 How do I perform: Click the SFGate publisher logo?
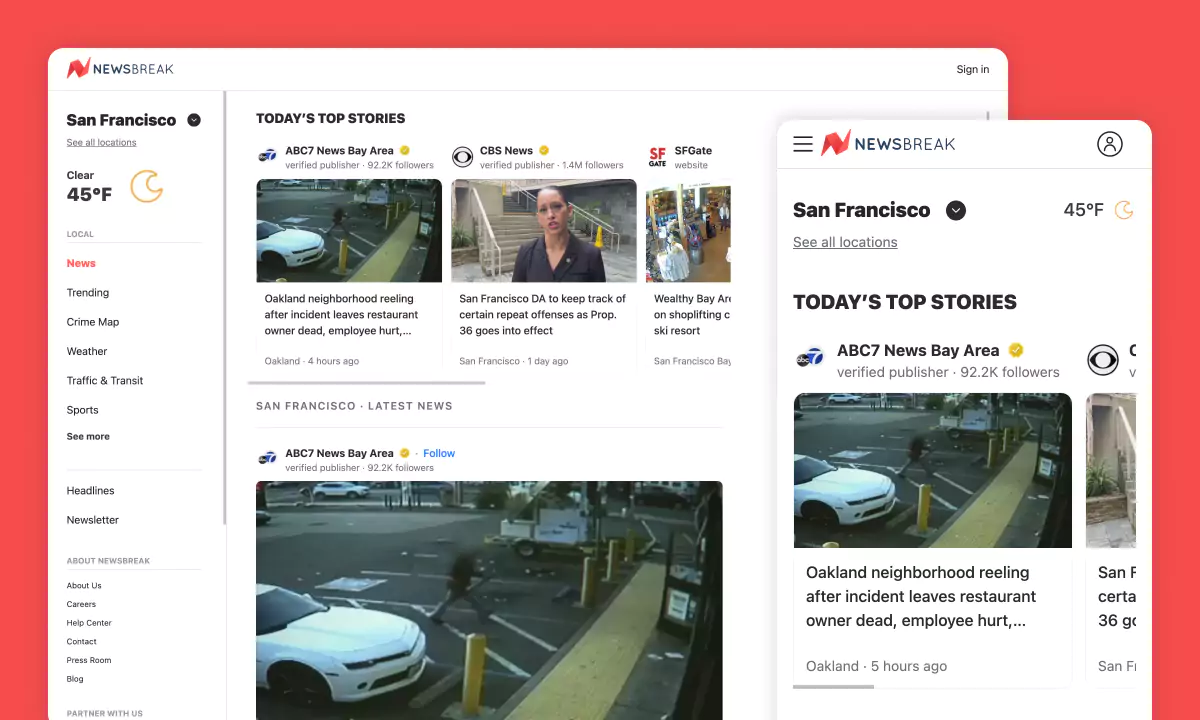(657, 157)
